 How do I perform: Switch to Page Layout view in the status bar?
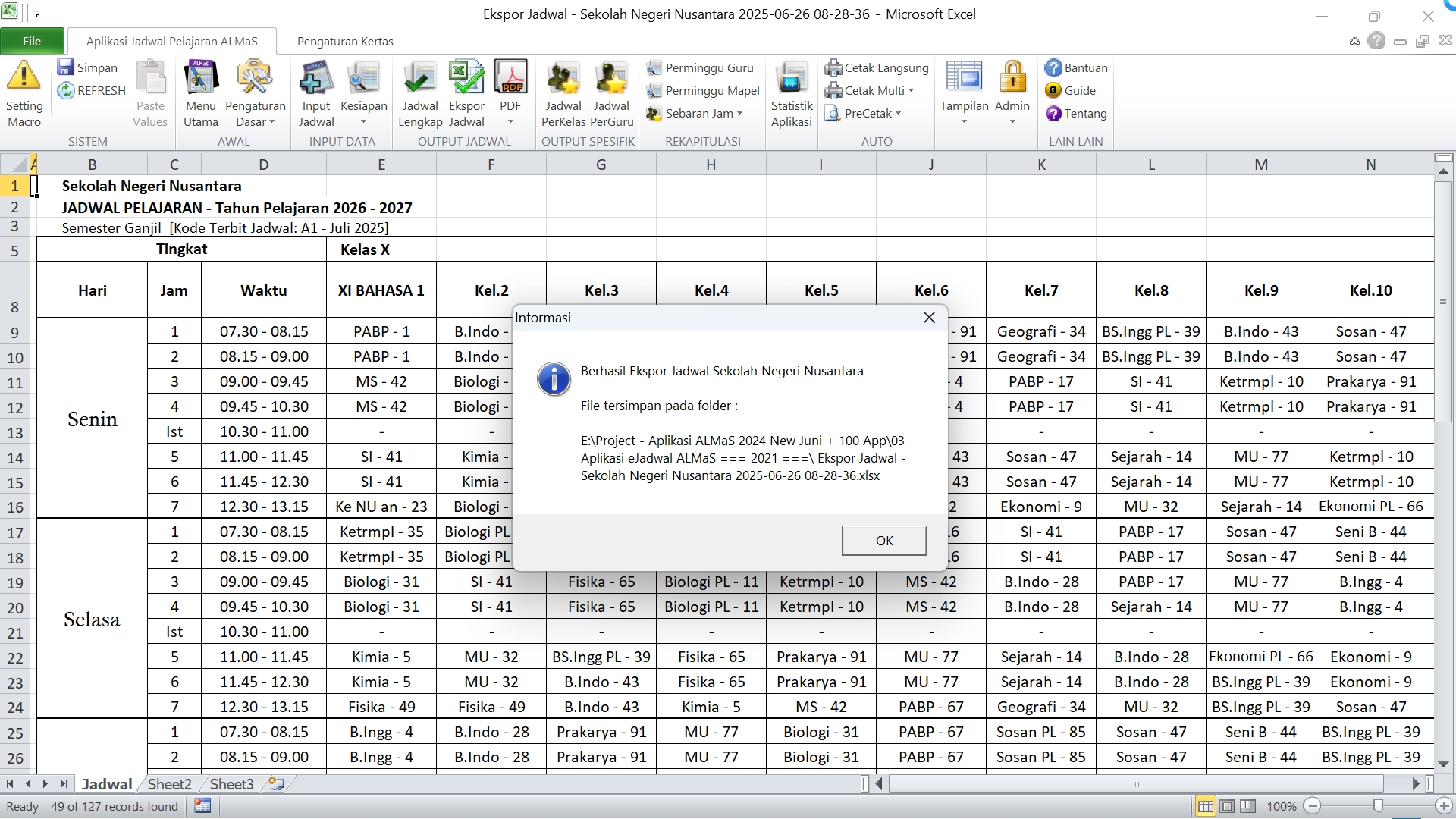click(1227, 806)
